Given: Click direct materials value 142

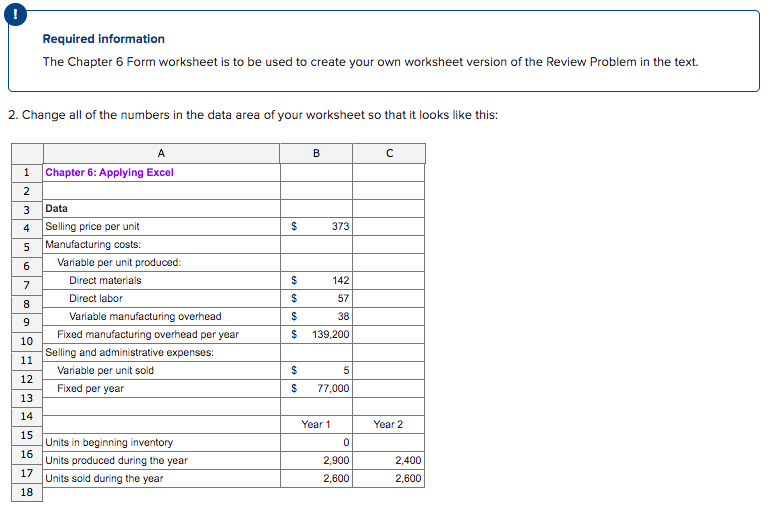Looking at the screenshot, I should (x=341, y=280).
